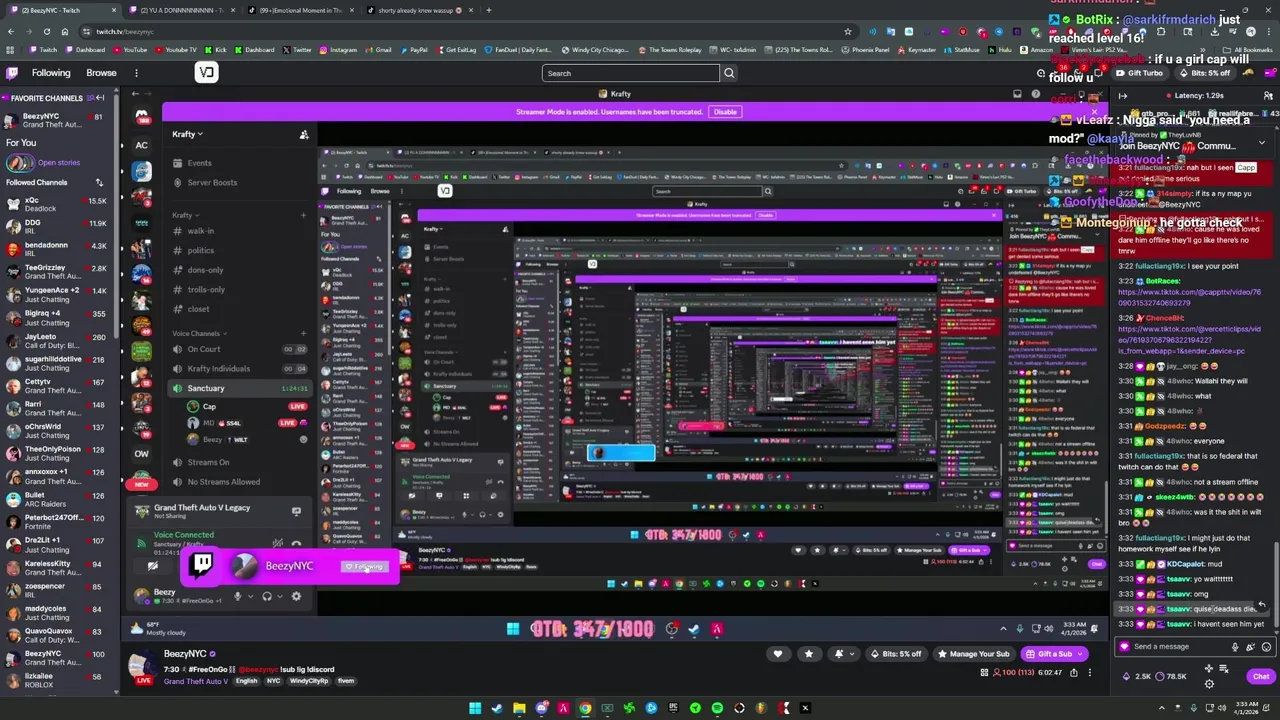Open the Grand Theft Auto V category link

coord(196,681)
